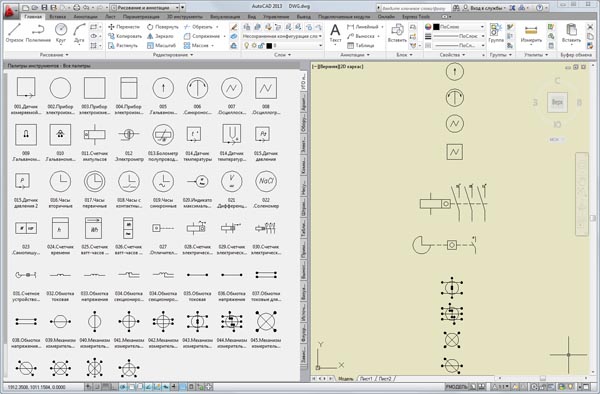Expand the Утилиты panel
Image resolution: width=600 pixels, height=394 pixels.
[536, 55]
